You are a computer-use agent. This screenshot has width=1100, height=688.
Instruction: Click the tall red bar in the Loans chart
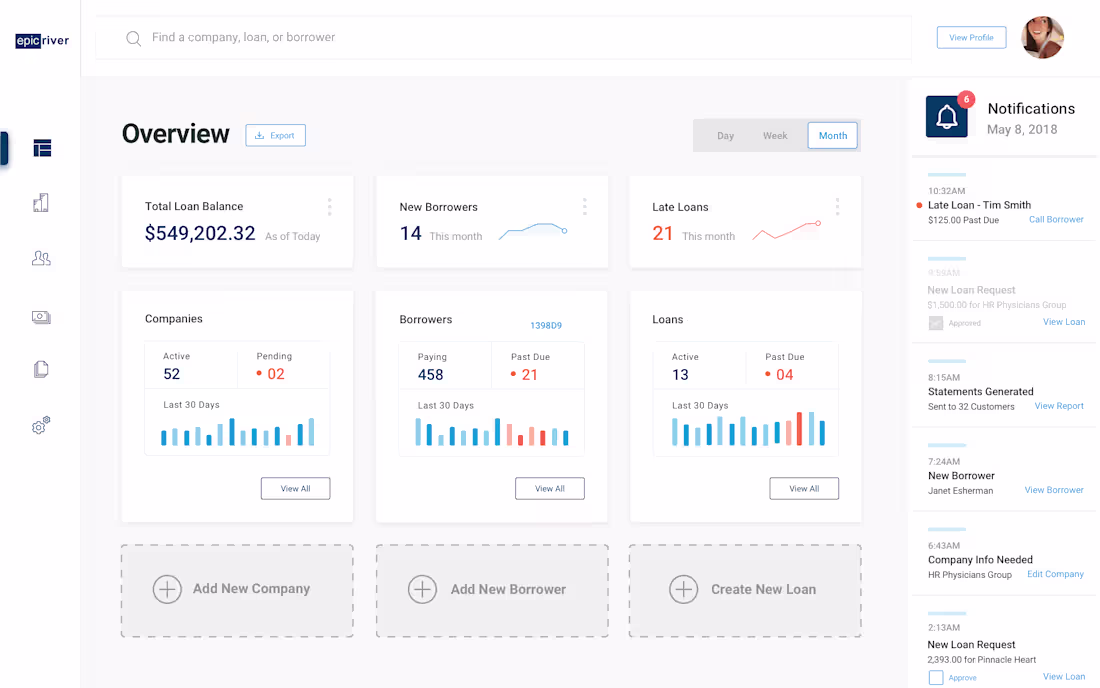click(799, 429)
